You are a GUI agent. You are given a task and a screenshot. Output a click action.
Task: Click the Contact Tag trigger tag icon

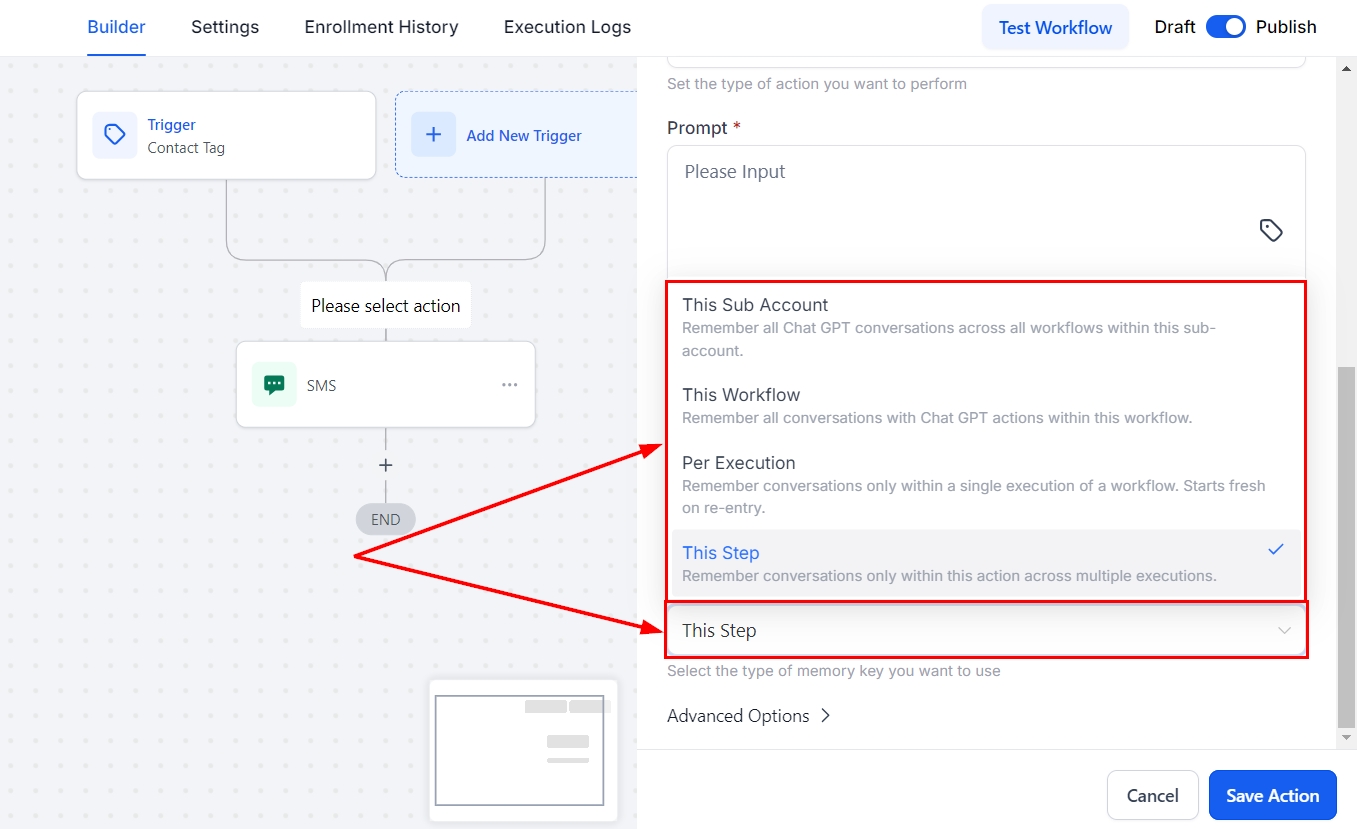click(115, 135)
